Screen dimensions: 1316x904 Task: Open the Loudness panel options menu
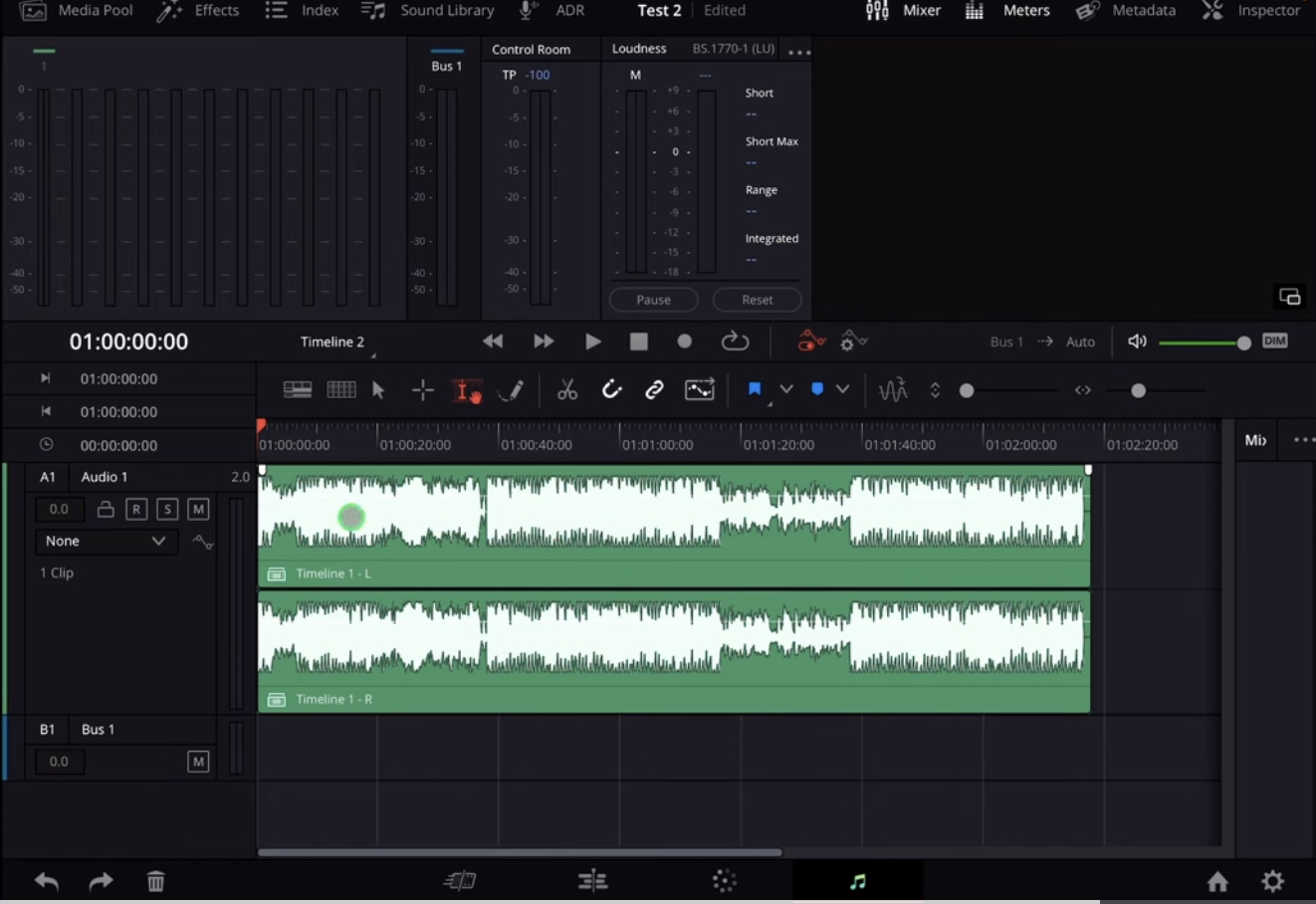[796, 50]
